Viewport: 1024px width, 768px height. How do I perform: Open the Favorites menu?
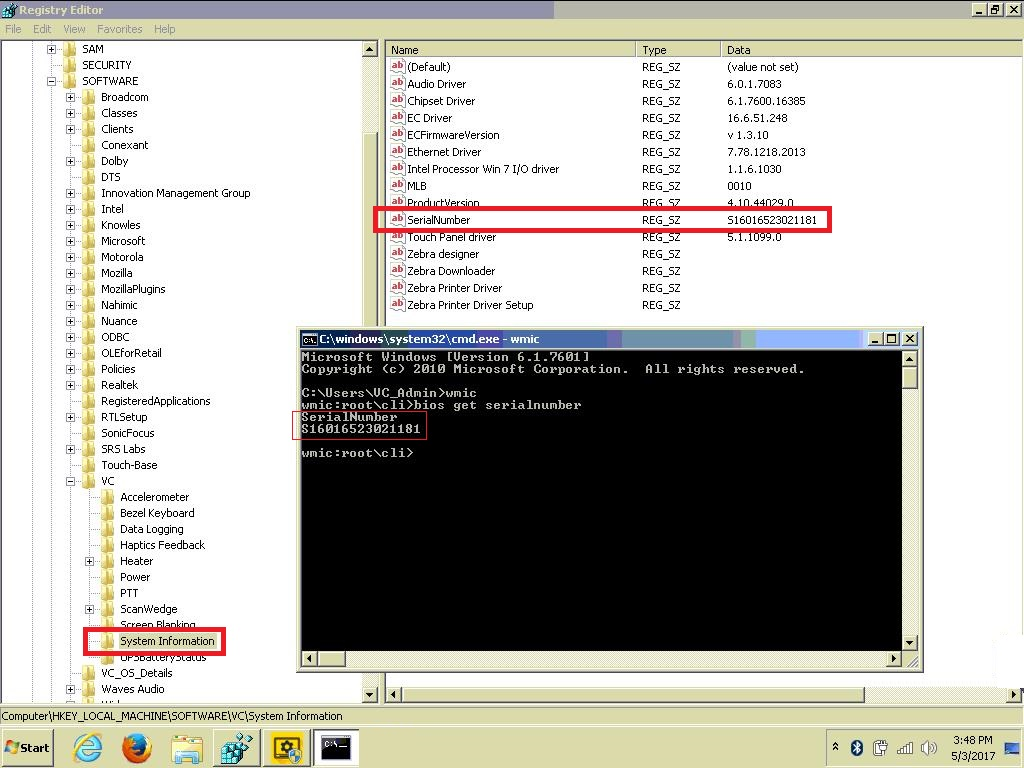click(x=120, y=29)
